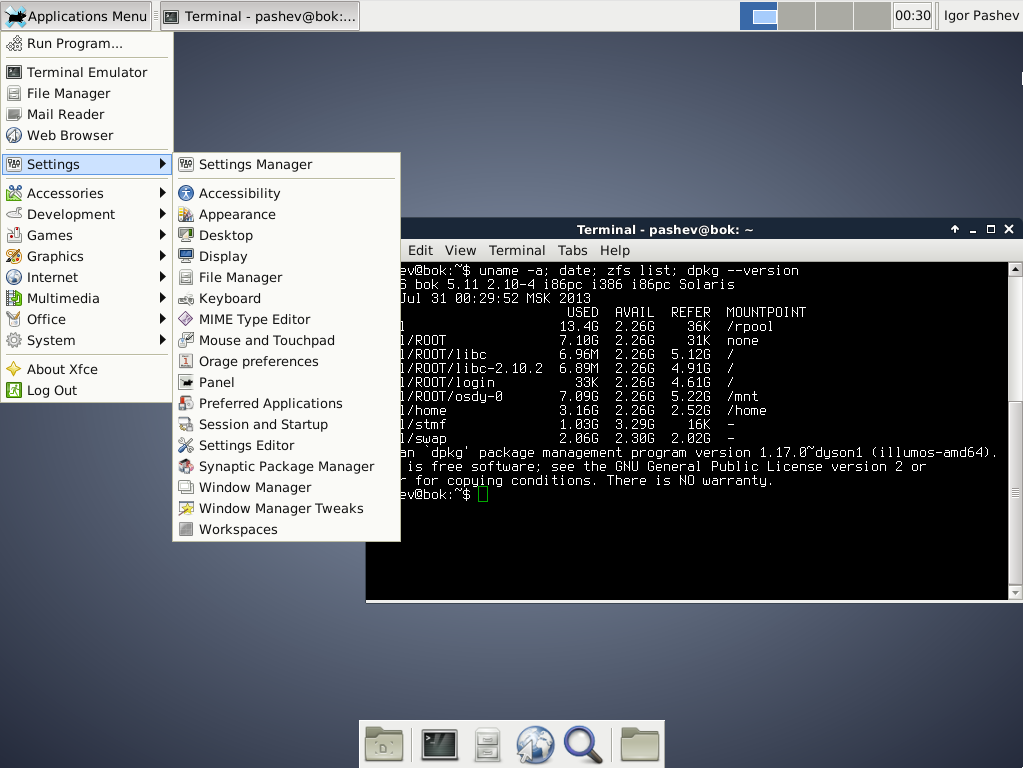
Task: Expand the Accessories submenu arrow
Action: pos(162,193)
